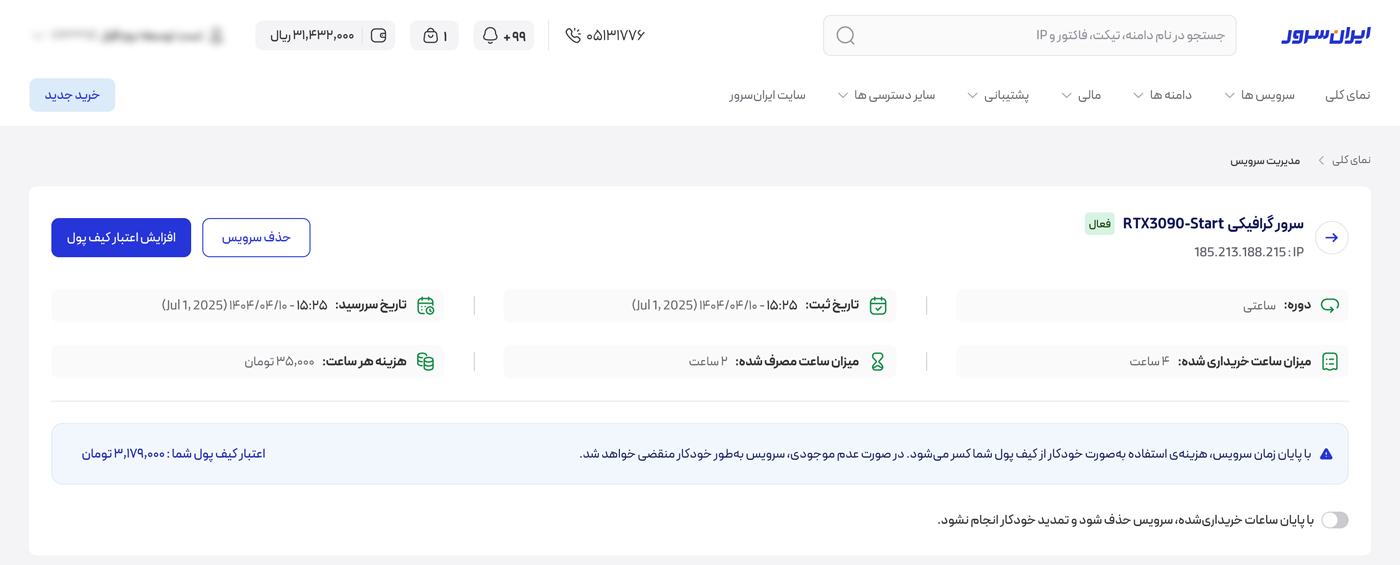Click the search magnifier icon
The width and height of the screenshot is (1400, 565).
click(x=845, y=36)
